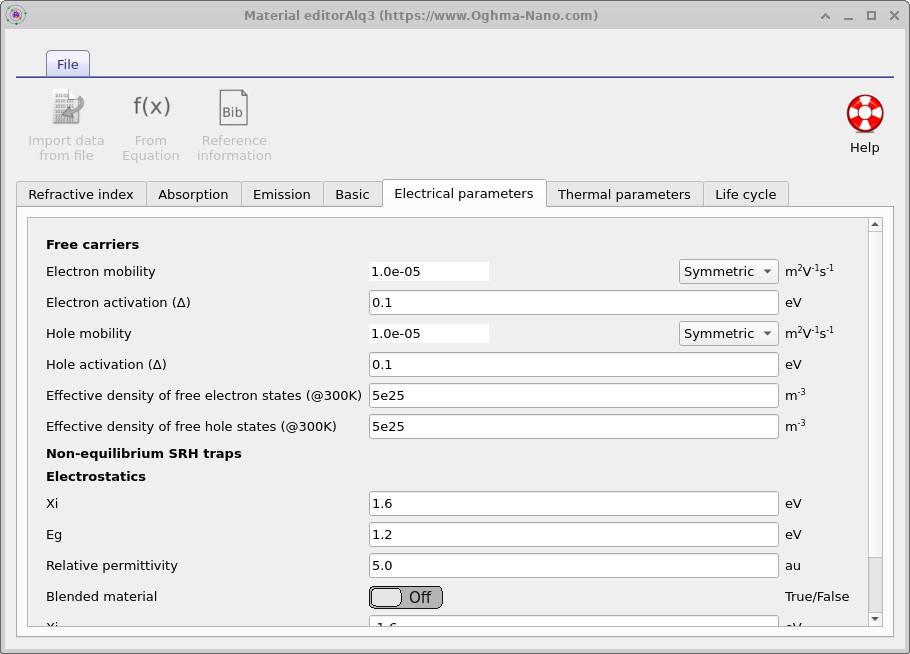Select the Relative permittivity field
This screenshot has width=910, height=654.
[x=573, y=565]
